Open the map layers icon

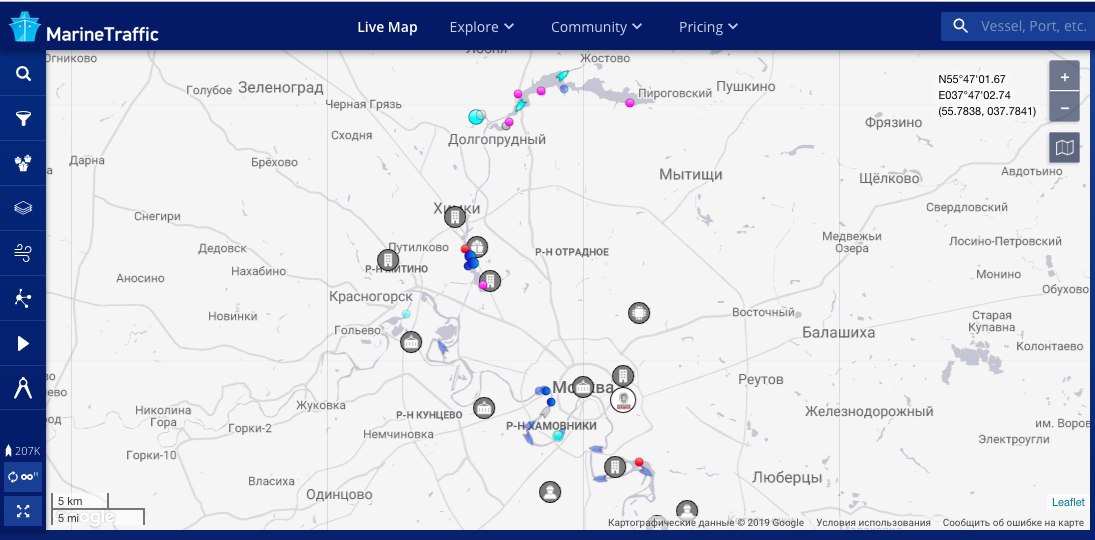coord(23,208)
